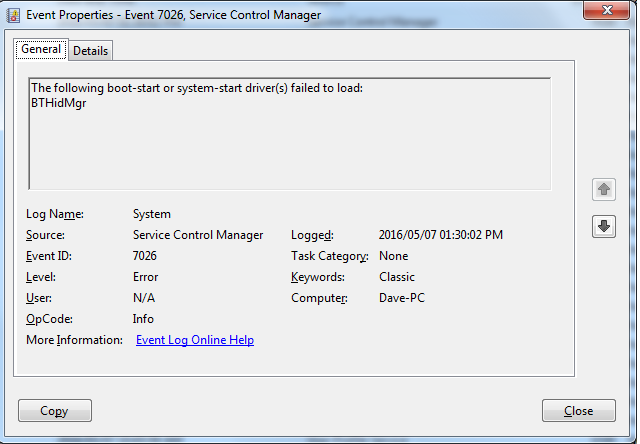Screen dimensions: 640x444
Task: Click the Source value Service Control Manager
Action: pos(198,235)
